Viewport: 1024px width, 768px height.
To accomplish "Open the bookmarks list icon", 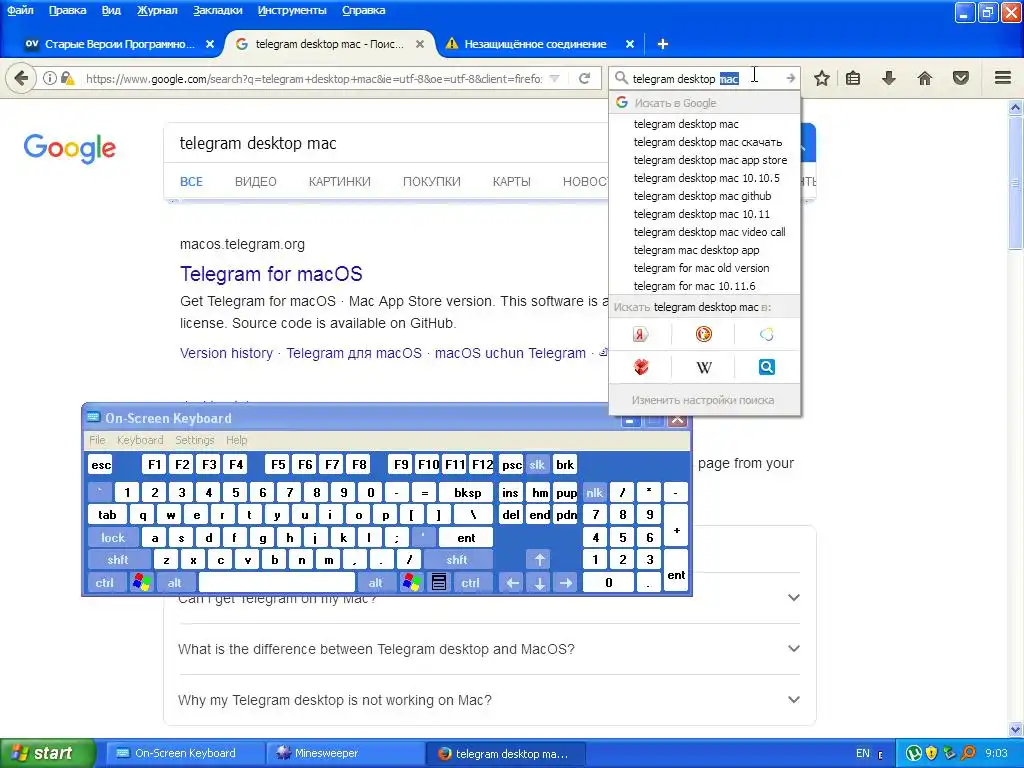I will 853,78.
